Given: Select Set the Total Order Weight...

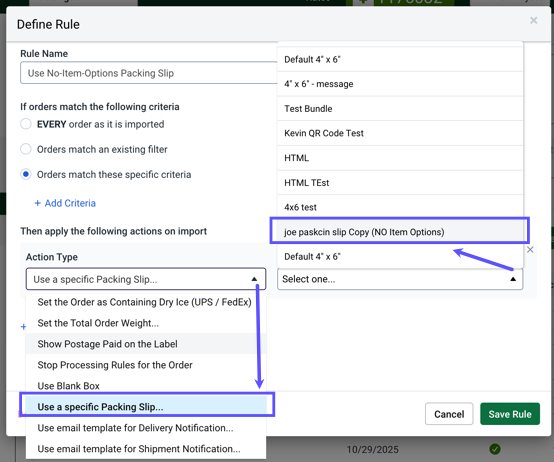Looking at the screenshot, I should [x=146, y=323].
